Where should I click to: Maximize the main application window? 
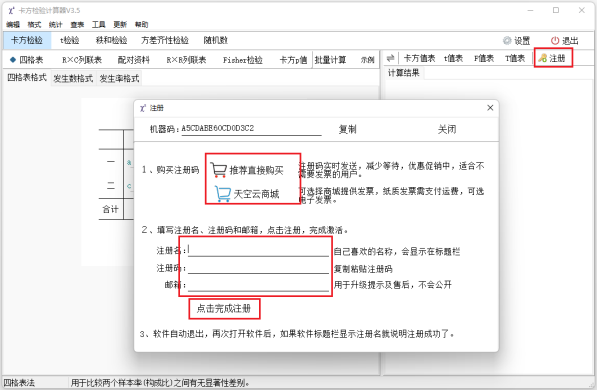click(556, 10)
